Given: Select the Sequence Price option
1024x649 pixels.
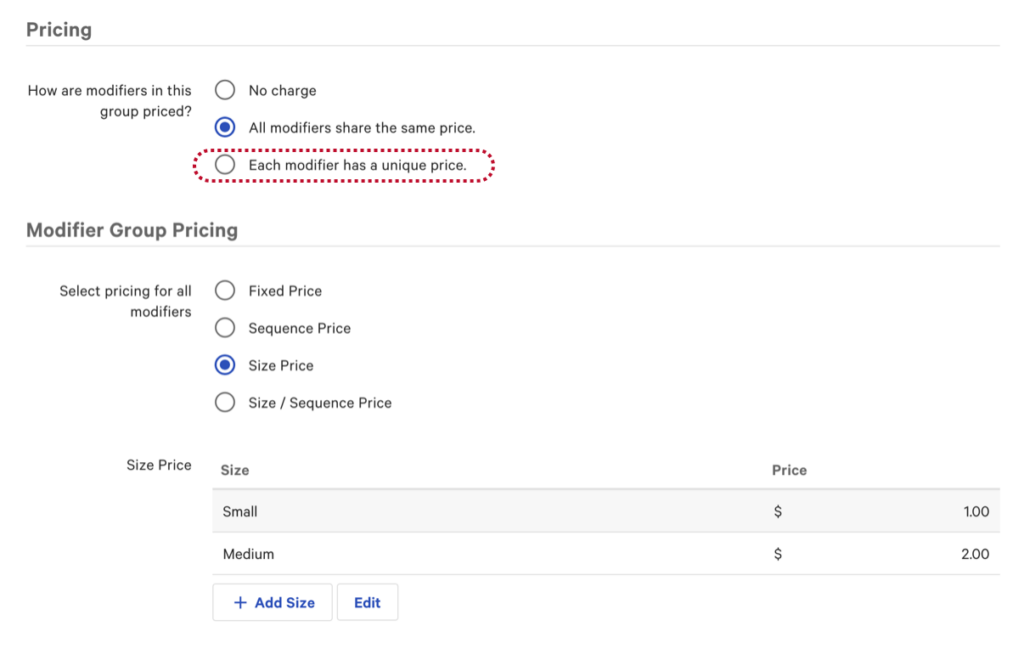Looking at the screenshot, I should pyautogui.click(x=224, y=328).
